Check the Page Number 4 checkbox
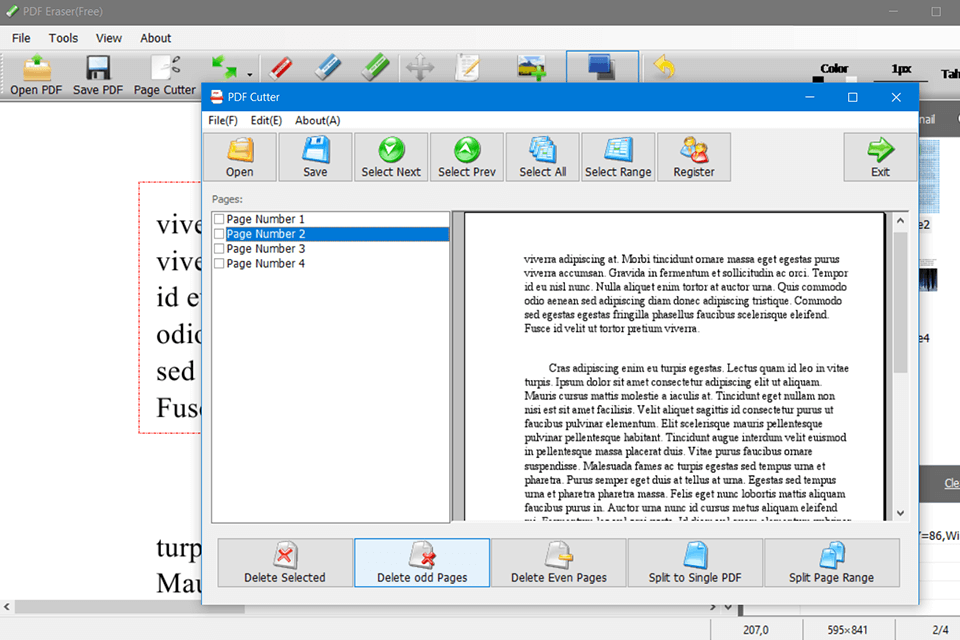 pyautogui.click(x=219, y=263)
